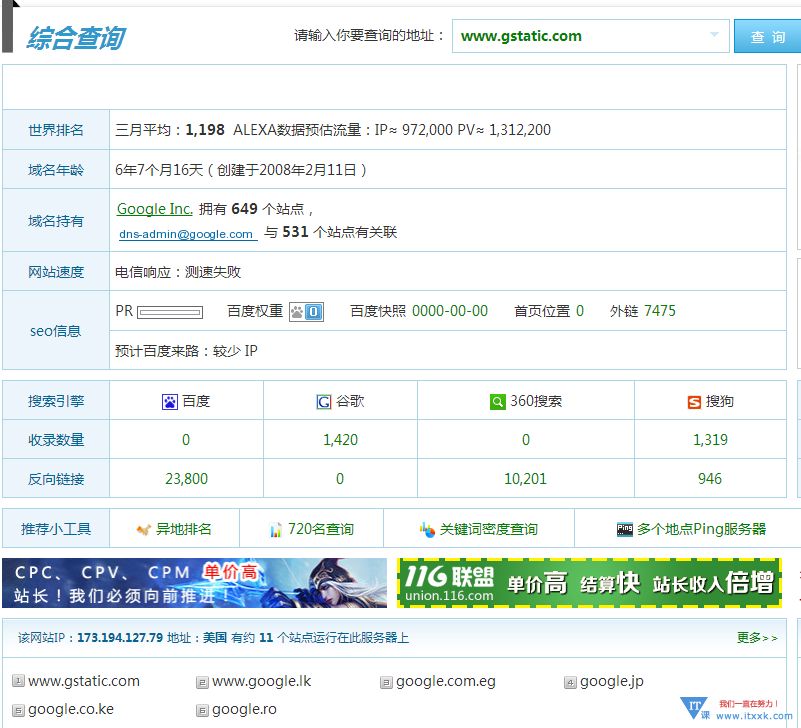Open the www.google.lk site link
The width and height of the screenshot is (801, 728).
(262, 681)
